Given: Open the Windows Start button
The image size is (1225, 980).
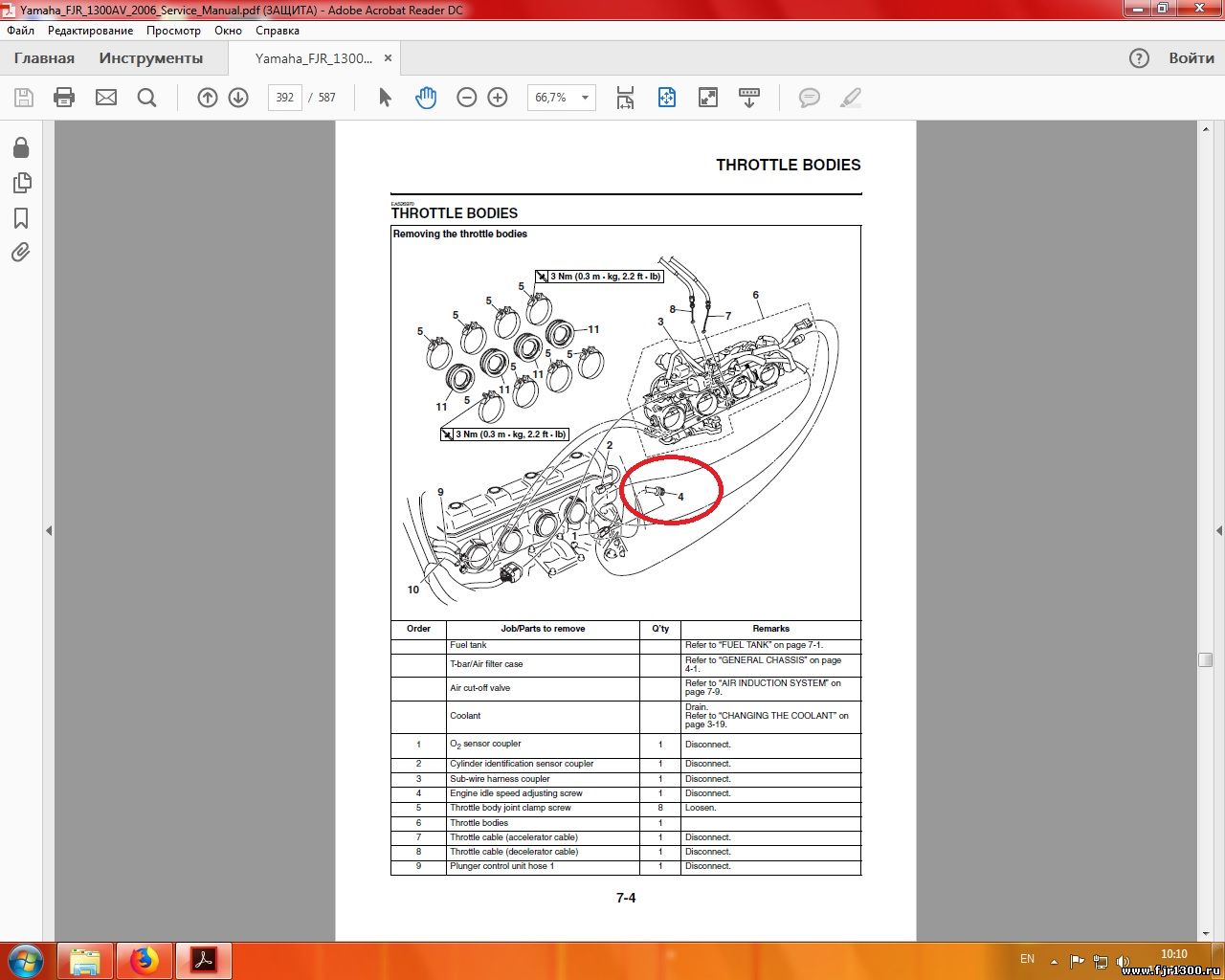Looking at the screenshot, I should (26, 960).
